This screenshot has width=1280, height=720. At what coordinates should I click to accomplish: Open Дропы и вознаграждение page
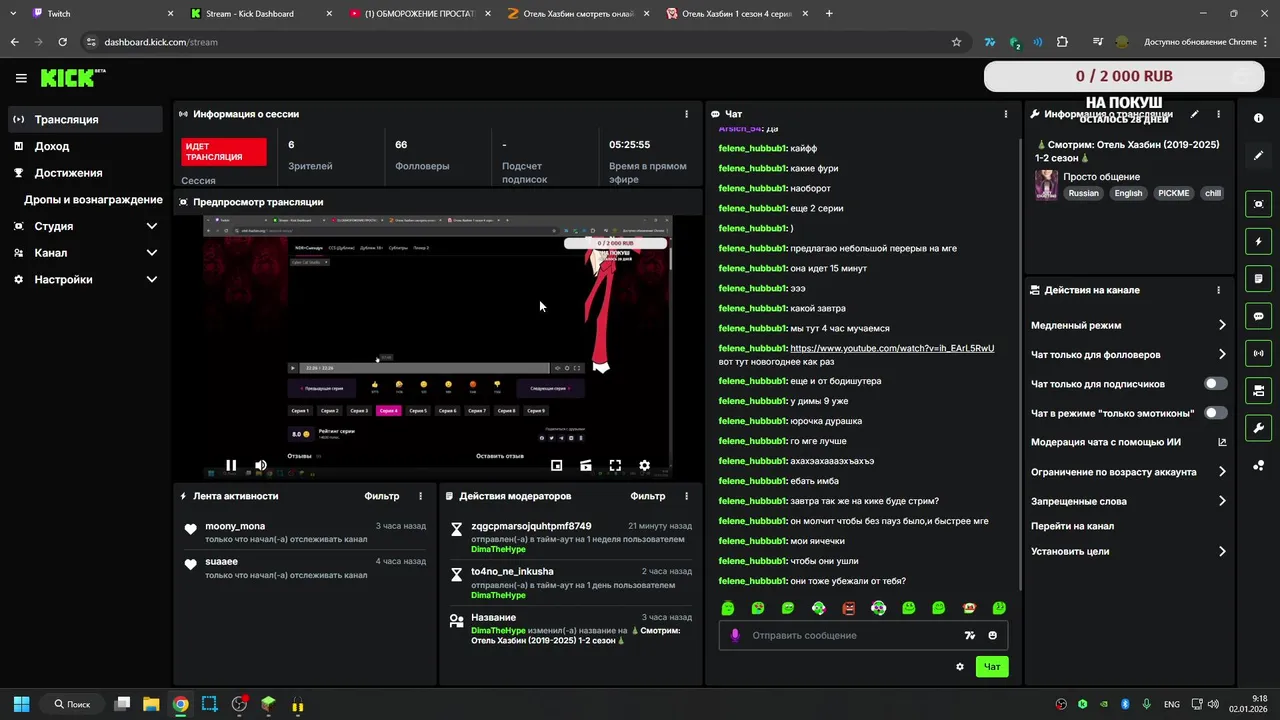point(93,199)
